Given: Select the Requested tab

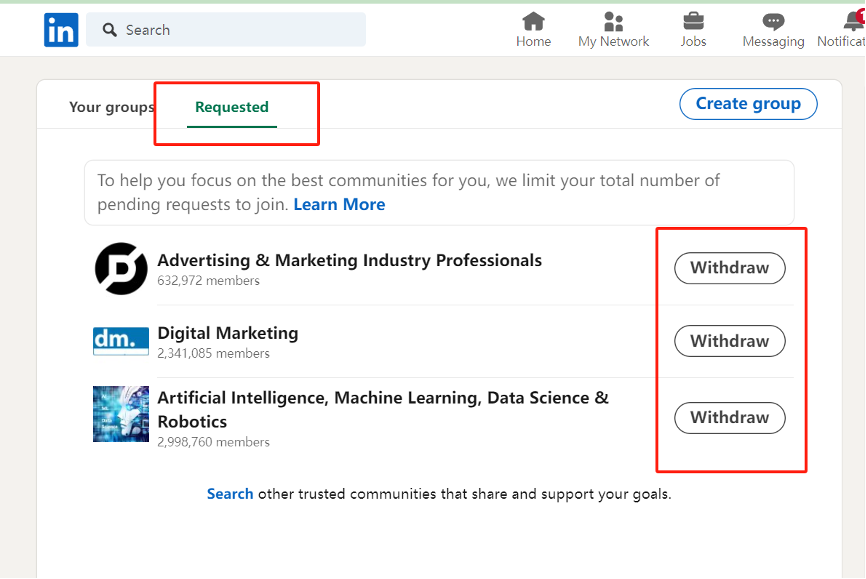Looking at the screenshot, I should (x=232, y=107).
